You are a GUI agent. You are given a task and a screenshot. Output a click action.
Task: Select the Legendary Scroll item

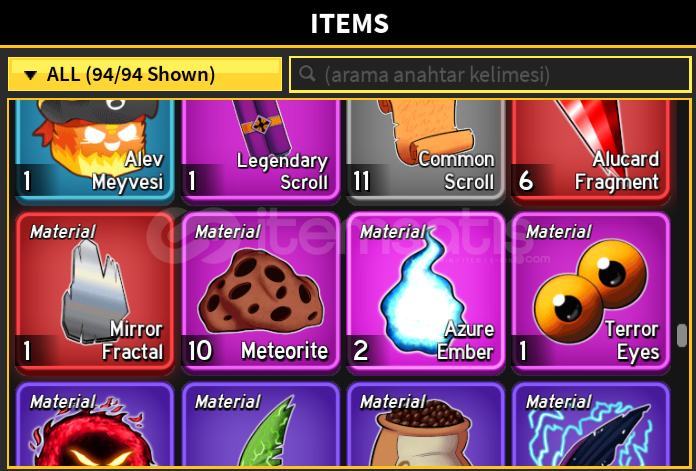[x=261, y=151]
